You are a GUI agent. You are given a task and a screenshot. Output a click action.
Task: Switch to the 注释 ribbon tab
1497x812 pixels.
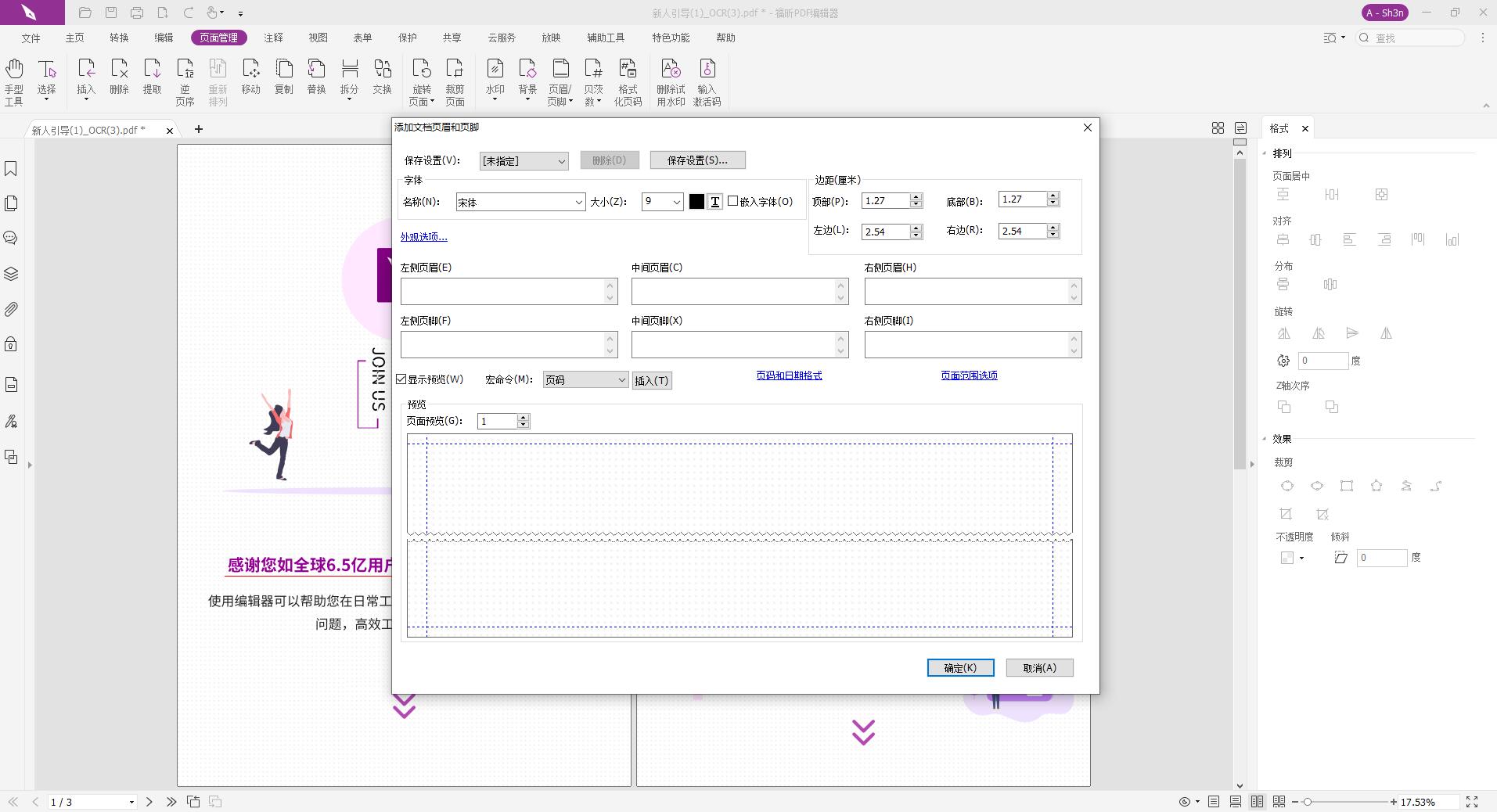[x=274, y=38]
